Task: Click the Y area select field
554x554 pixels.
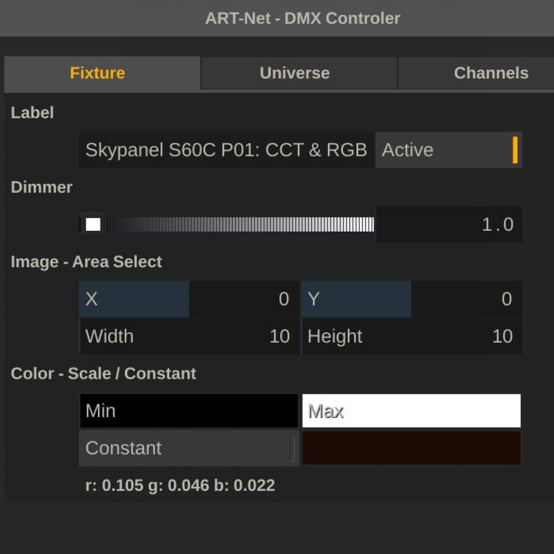Action: point(411,299)
